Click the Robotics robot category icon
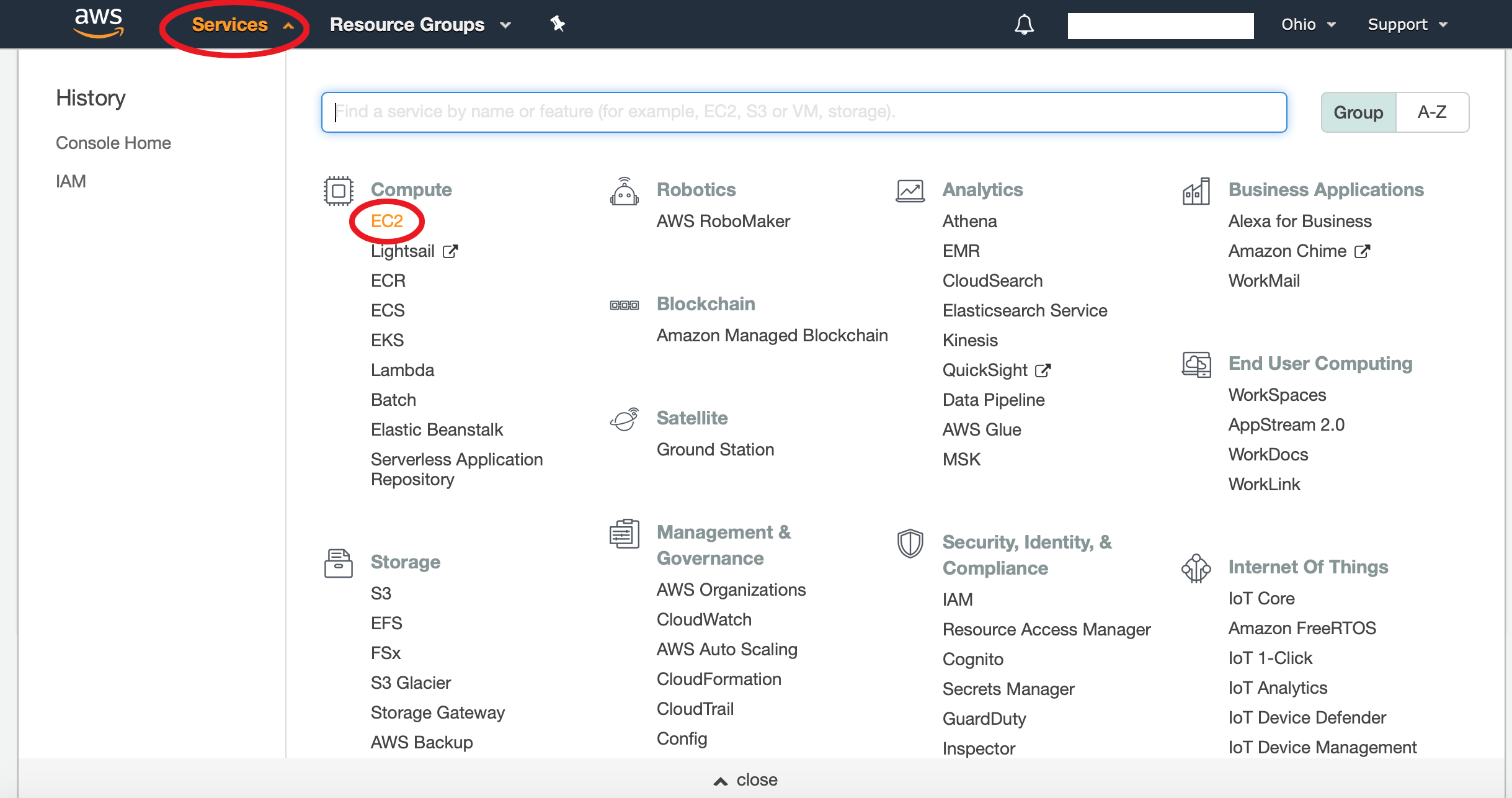The width and height of the screenshot is (1512, 798). (x=624, y=192)
